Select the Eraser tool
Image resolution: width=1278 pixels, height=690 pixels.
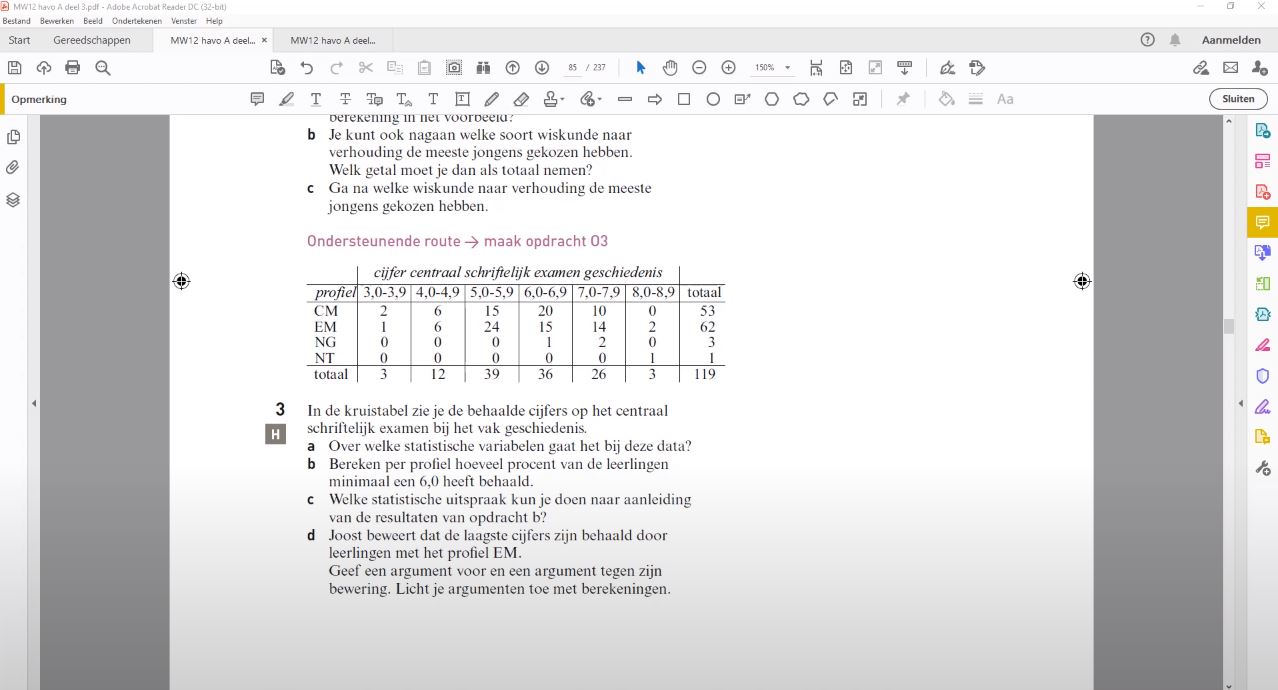[521, 99]
